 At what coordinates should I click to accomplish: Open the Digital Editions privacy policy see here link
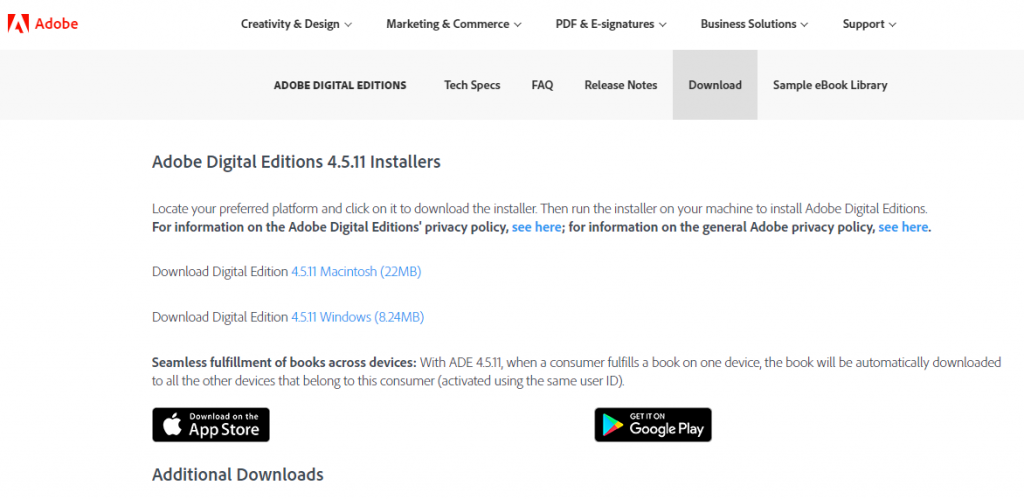coord(536,227)
